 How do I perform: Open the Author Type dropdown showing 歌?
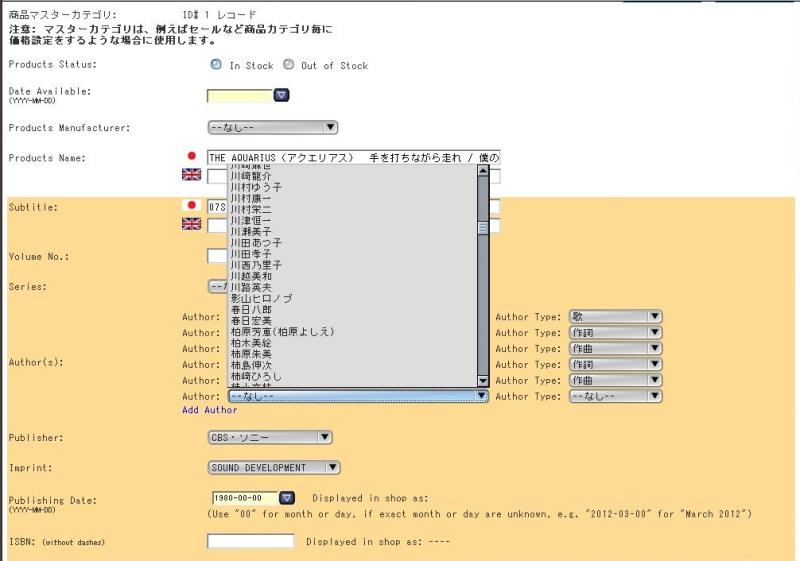point(615,316)
